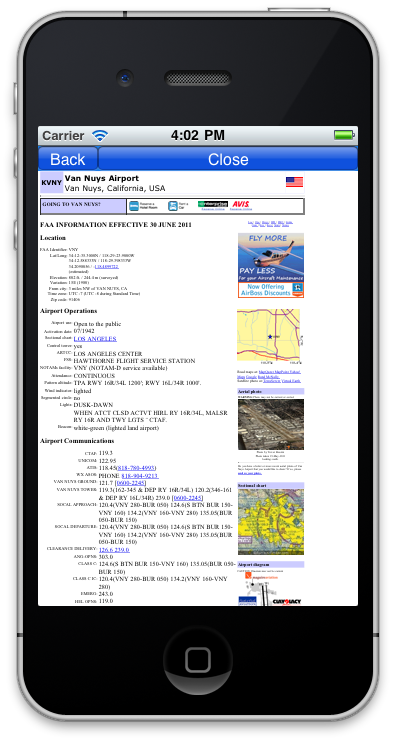
Task: Tap the Clearance Delivery 126.6 239.0 link
Action: 114,549
